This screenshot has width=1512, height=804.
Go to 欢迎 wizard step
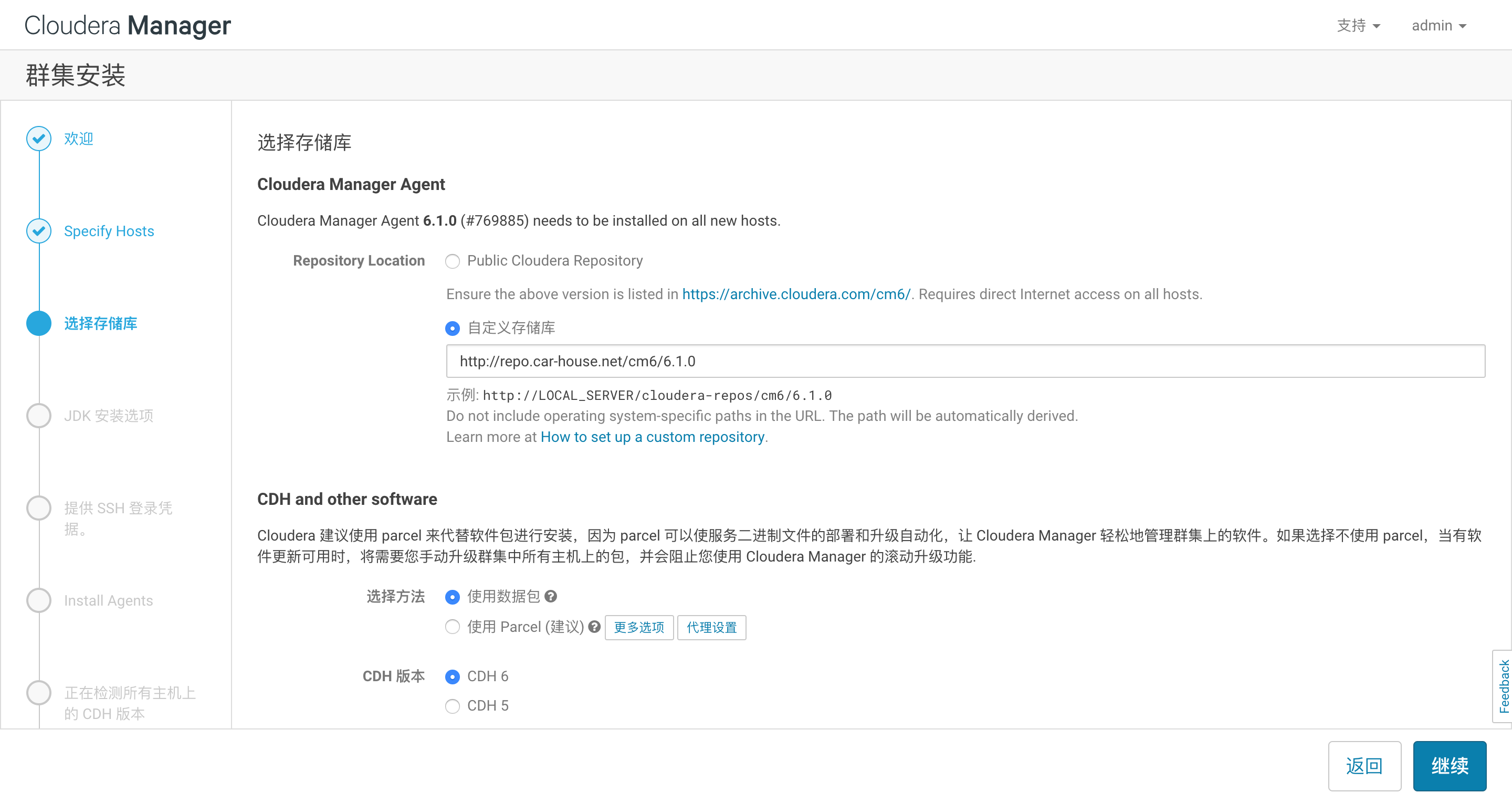pyautogui.click(x=79, y=139)
